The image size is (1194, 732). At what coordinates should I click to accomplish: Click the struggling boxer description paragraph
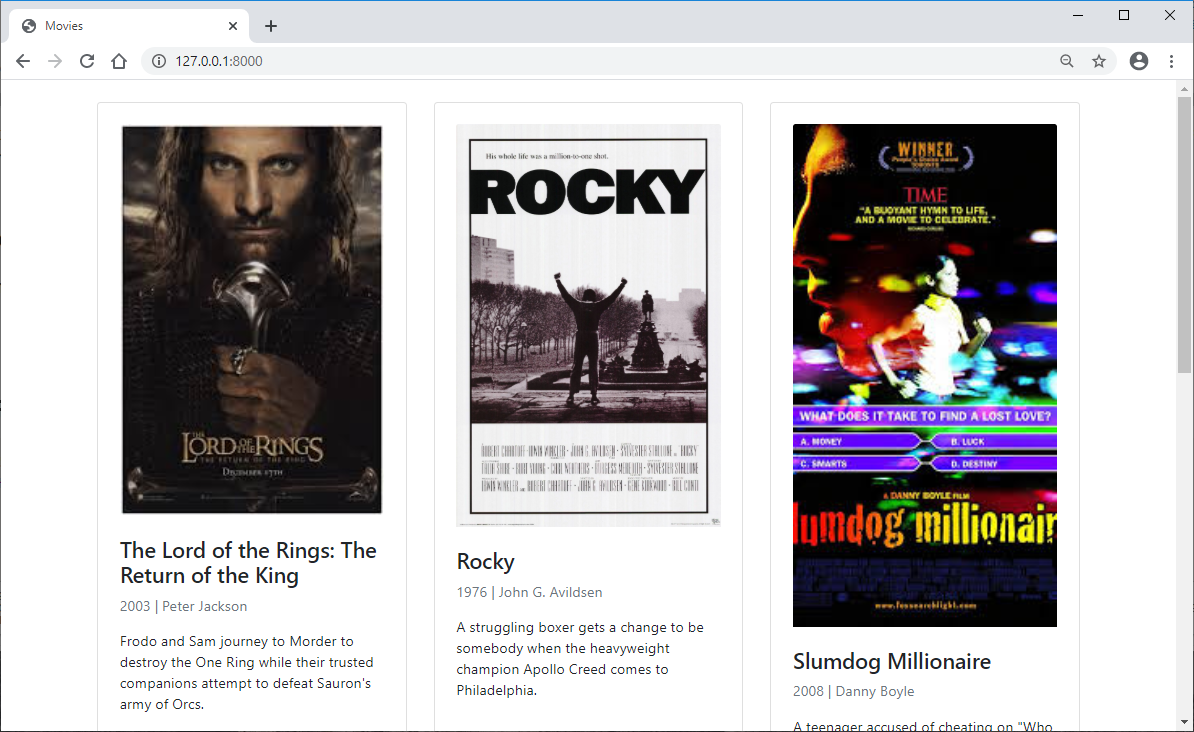click(580, 659)
